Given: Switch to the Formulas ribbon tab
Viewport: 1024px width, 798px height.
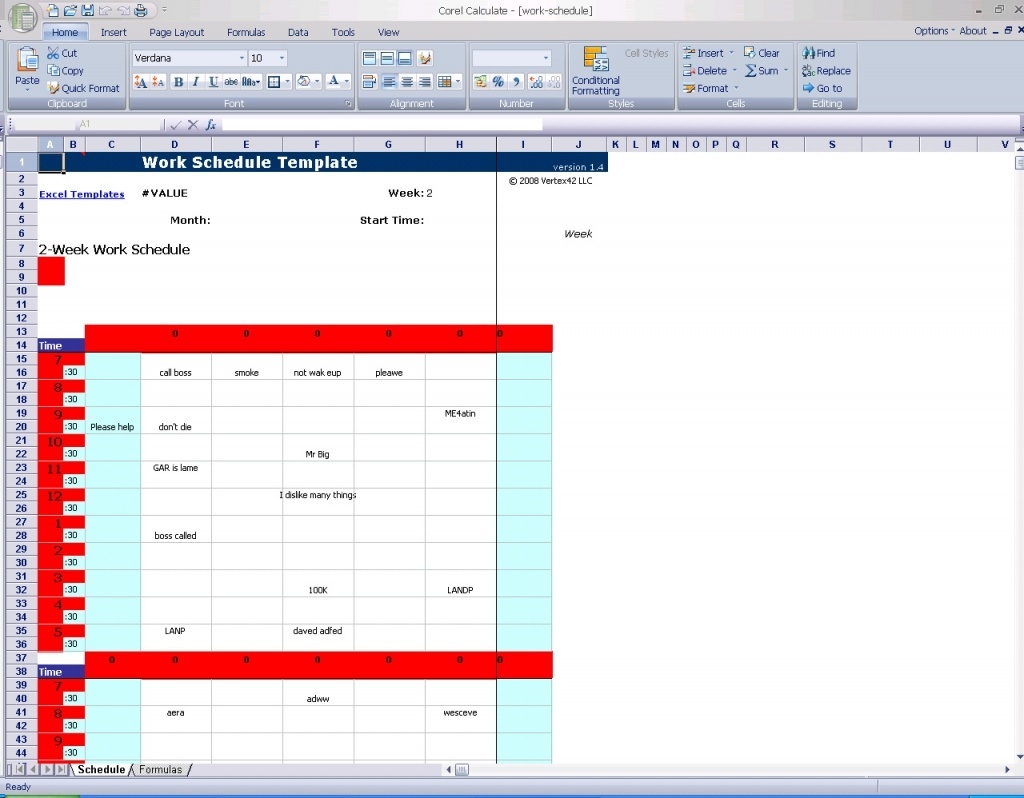Looking at the screenshot, I should click(x=246, y=31).
